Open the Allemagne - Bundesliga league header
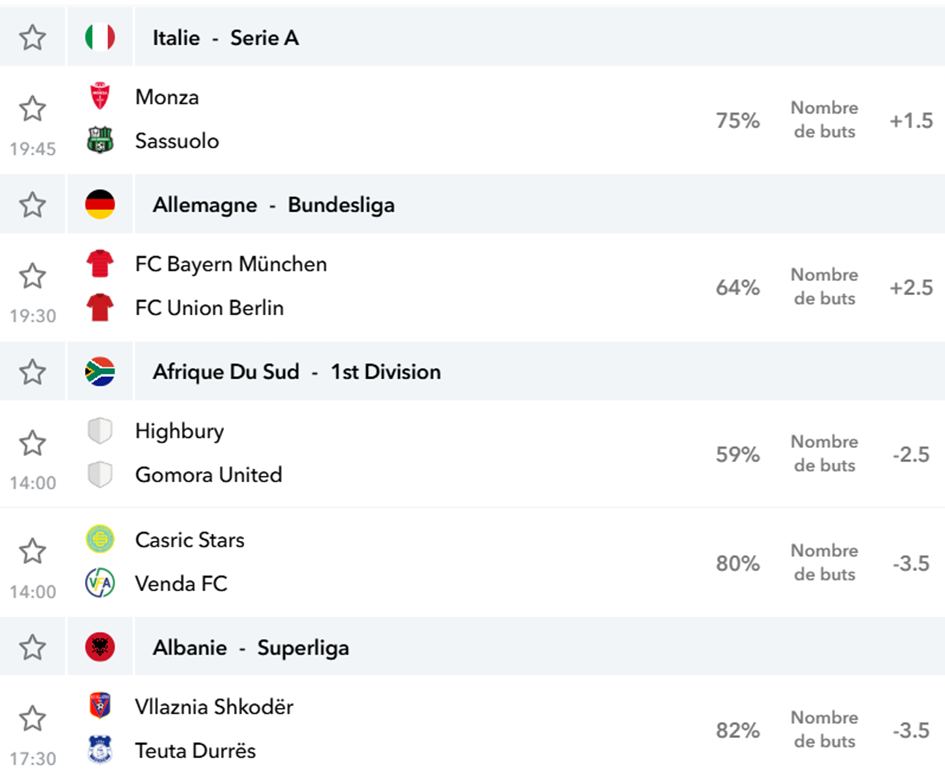945x778 pixels. [274, 205]
